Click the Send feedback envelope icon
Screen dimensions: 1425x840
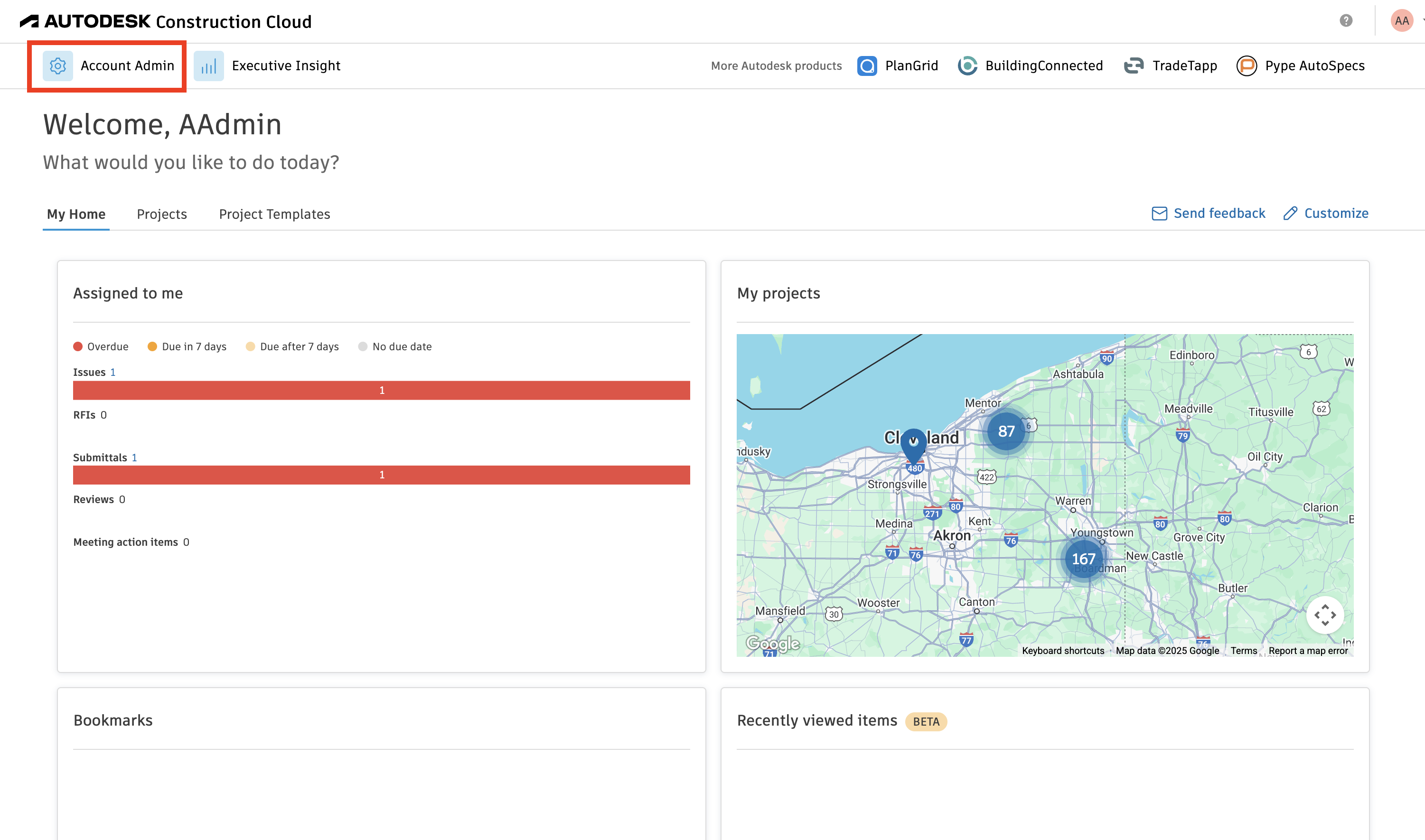[1160, 214]
